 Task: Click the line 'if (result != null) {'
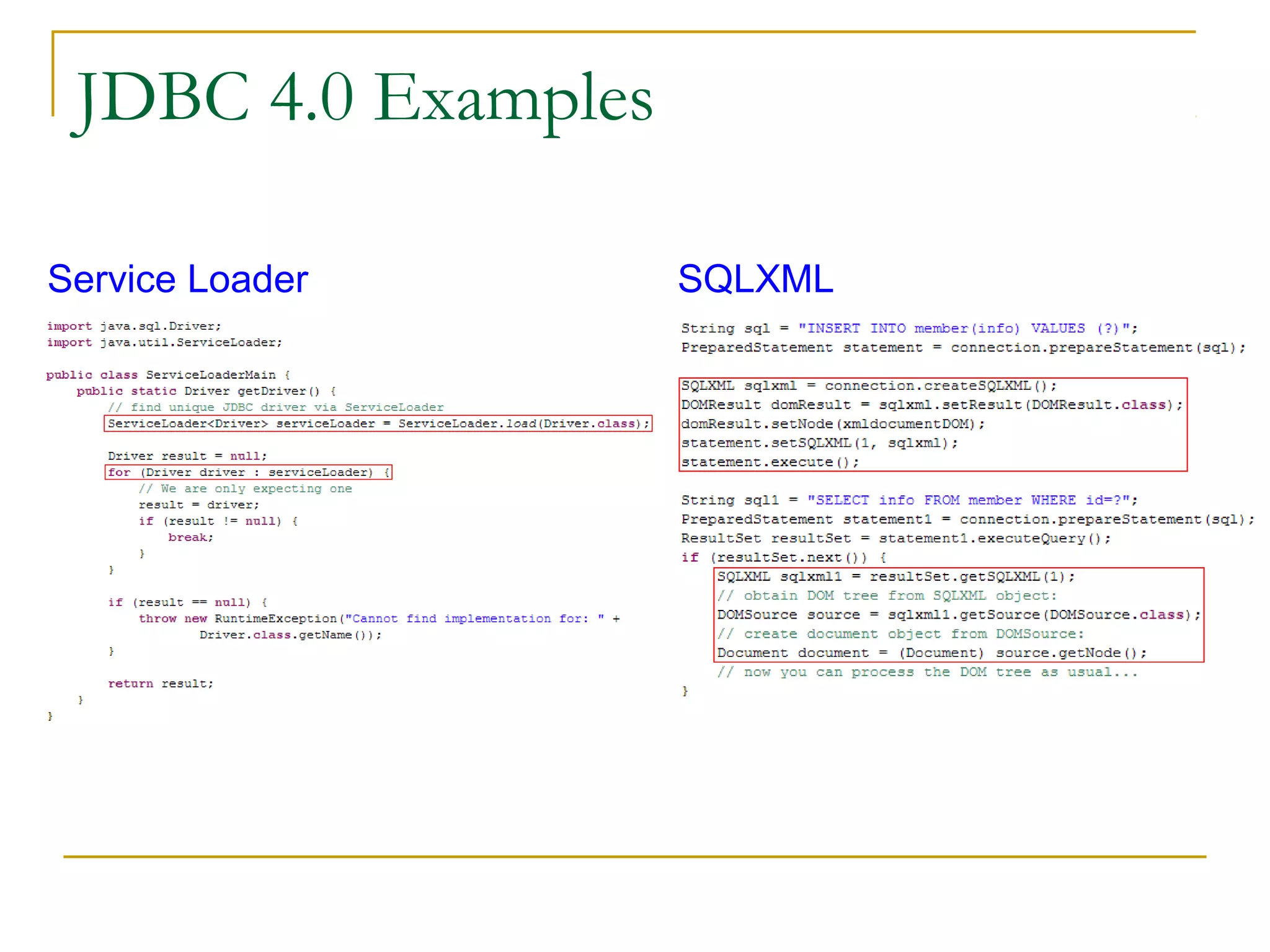point(218,521)
